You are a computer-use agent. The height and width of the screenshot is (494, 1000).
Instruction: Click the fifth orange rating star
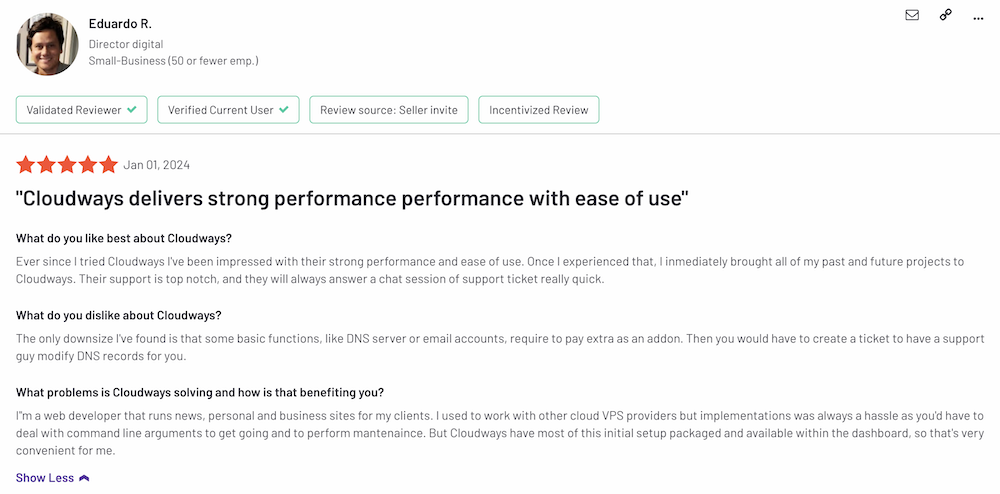pos(108,164)
